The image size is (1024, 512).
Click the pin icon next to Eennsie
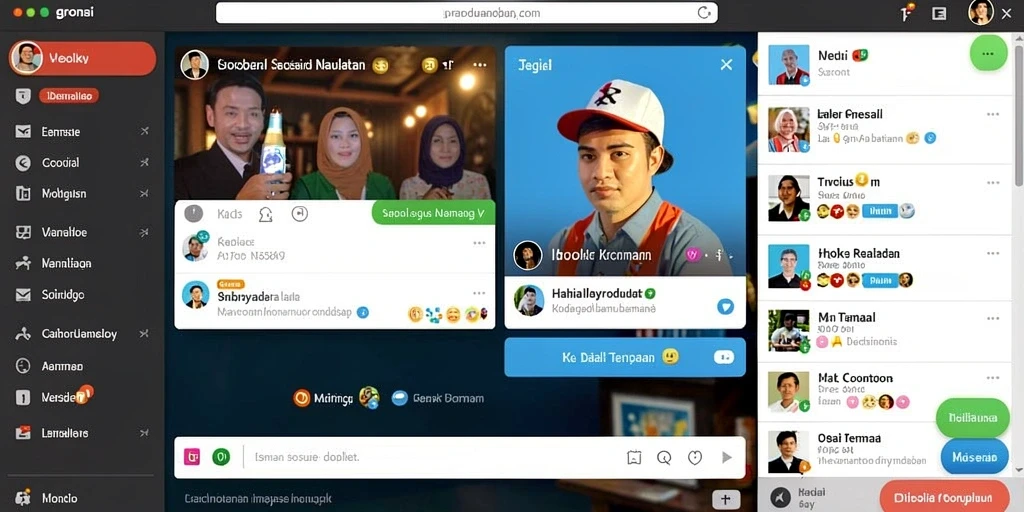click(144, 131)
